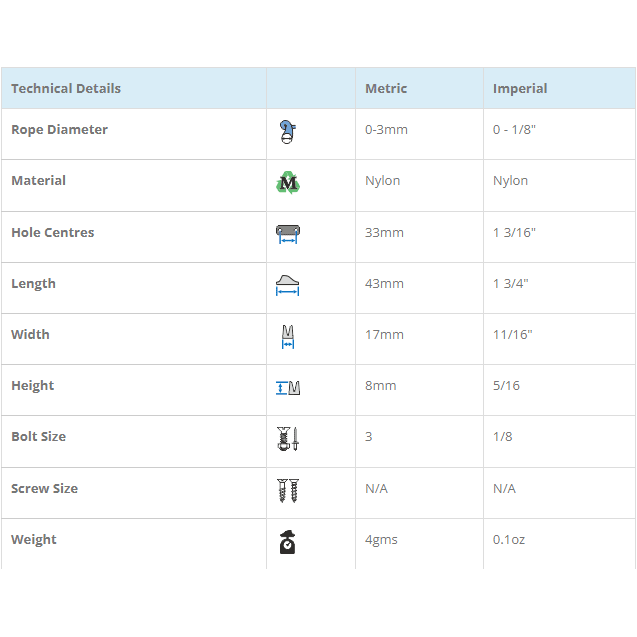The image size is (637, 637).
Task: Click the Weight scale icon
Action: pyautogui.click(x=288, y=541)
